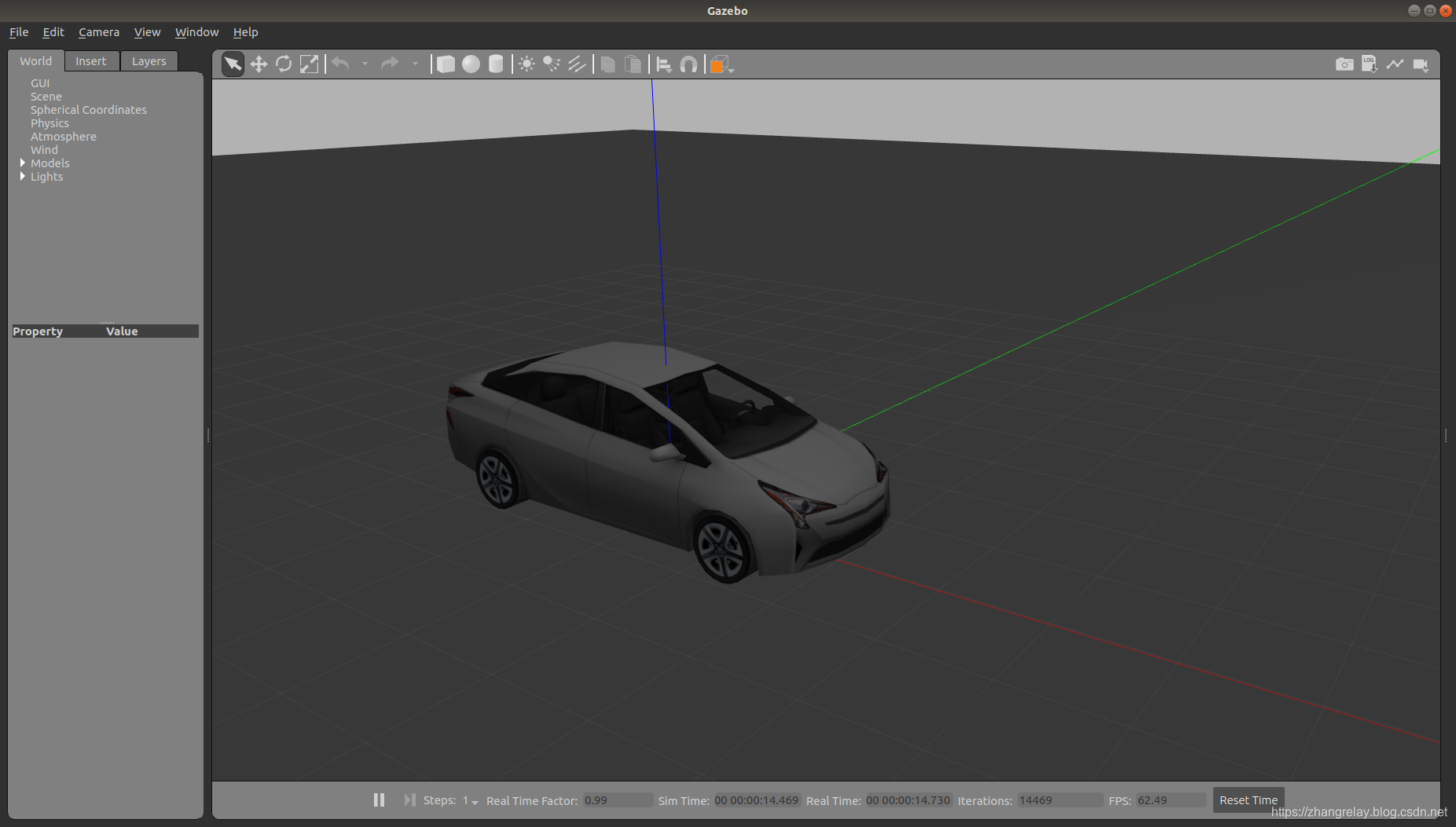This screenshot has width=1456, height=827.
Task: Click the Real Time Factor value field
Action: point(617,800)
